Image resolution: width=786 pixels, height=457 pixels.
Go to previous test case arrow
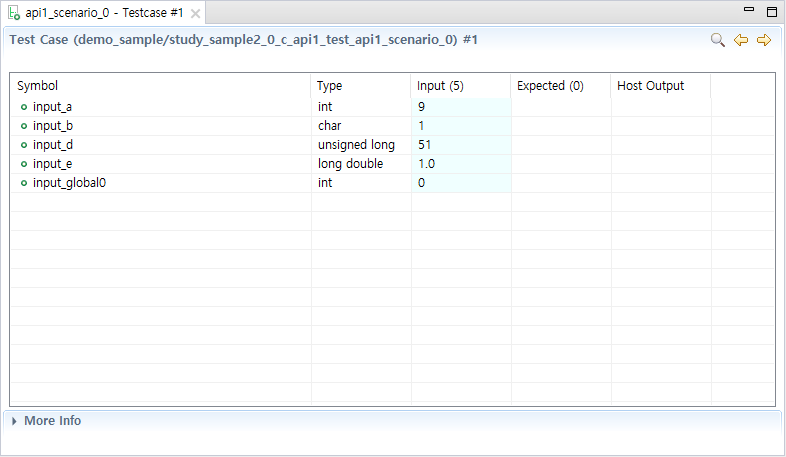click(x=741, y=40)
